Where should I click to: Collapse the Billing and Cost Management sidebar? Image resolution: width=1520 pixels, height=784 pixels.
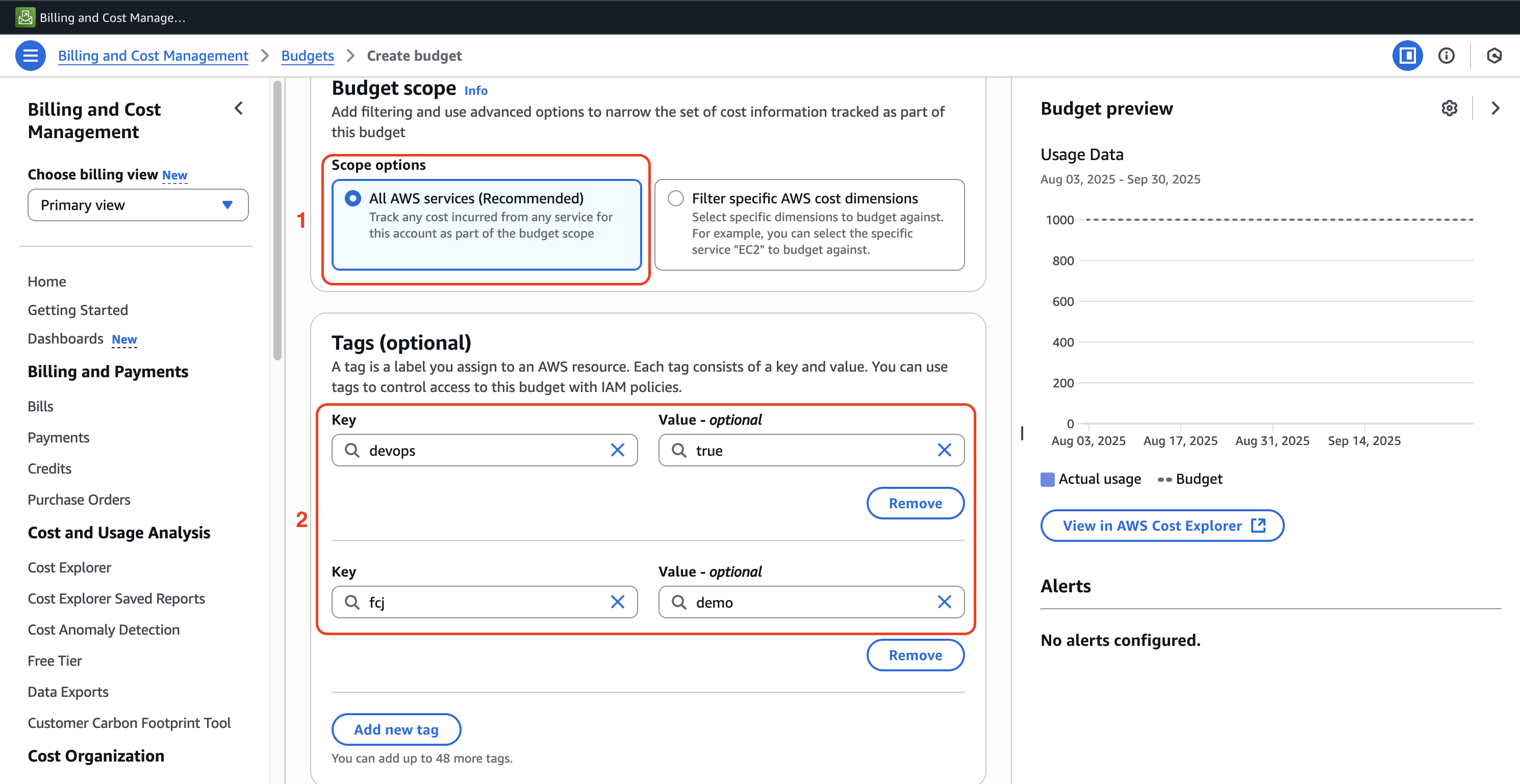click(238, 108)
